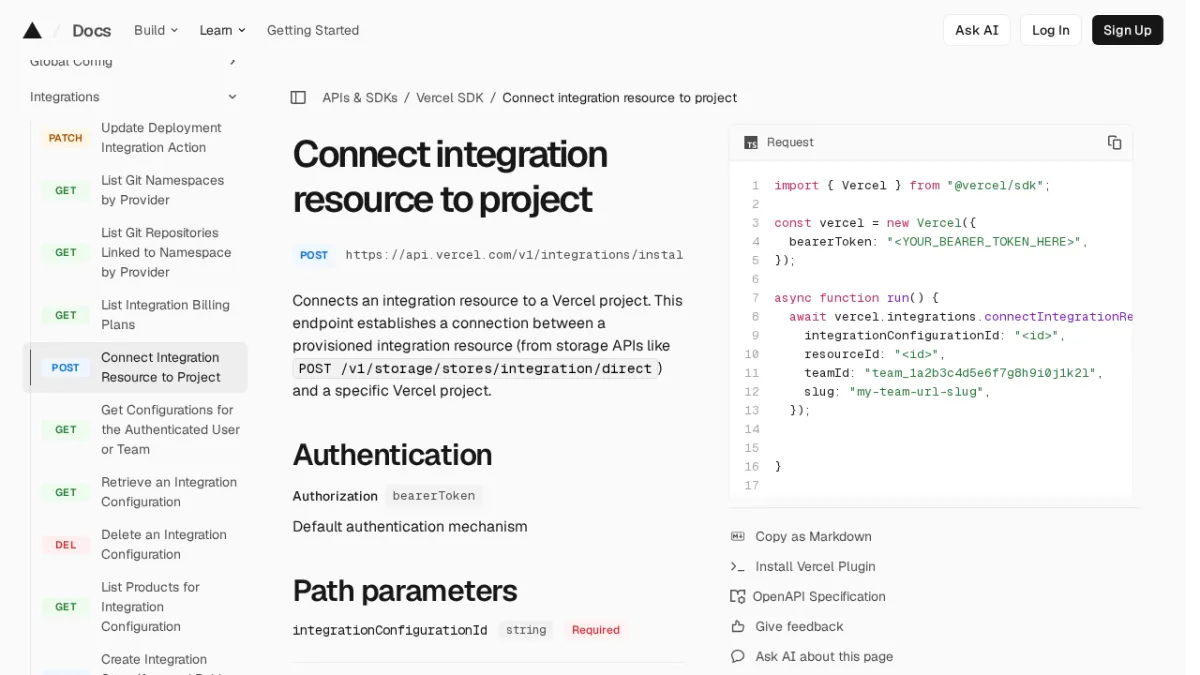Open the Getting Started page
The width and height of the screenshot is (1200, 675).
pyautogui.click(x=313, y=30)
